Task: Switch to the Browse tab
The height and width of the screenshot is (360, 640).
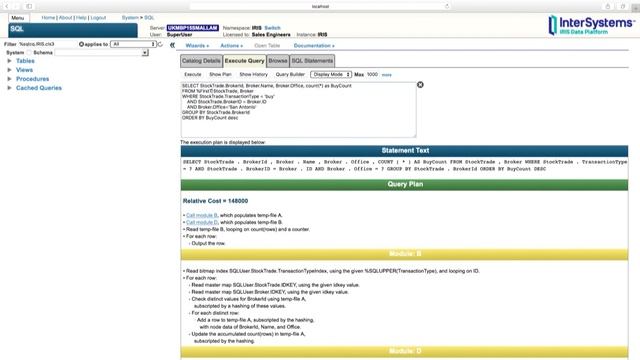Action: (x=278, y=61)
